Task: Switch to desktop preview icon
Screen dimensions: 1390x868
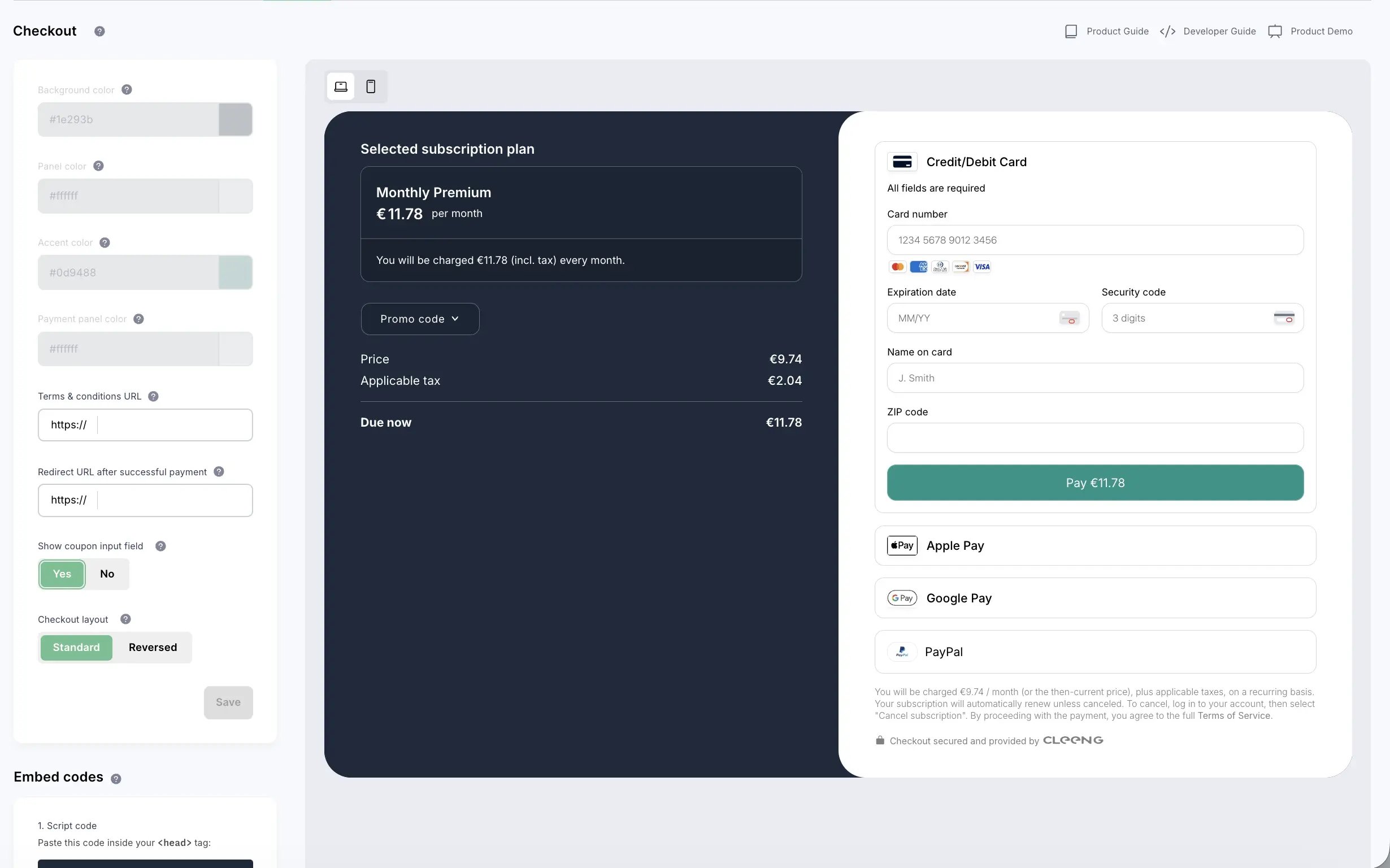Action: point(341,86)
